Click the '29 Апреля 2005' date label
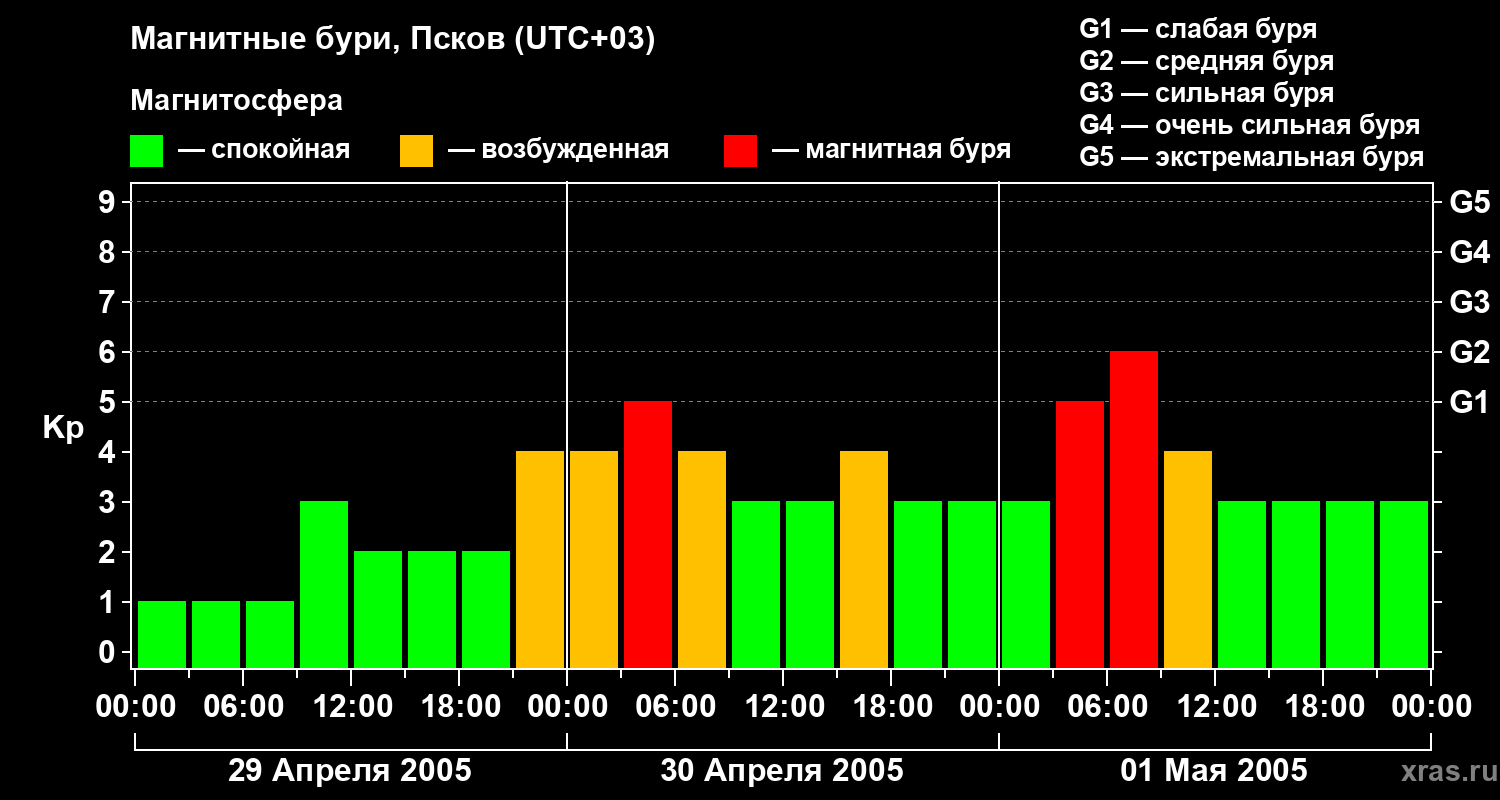Image resolution: width=1500 pixels, height=800 pixels. click(350, 770)
